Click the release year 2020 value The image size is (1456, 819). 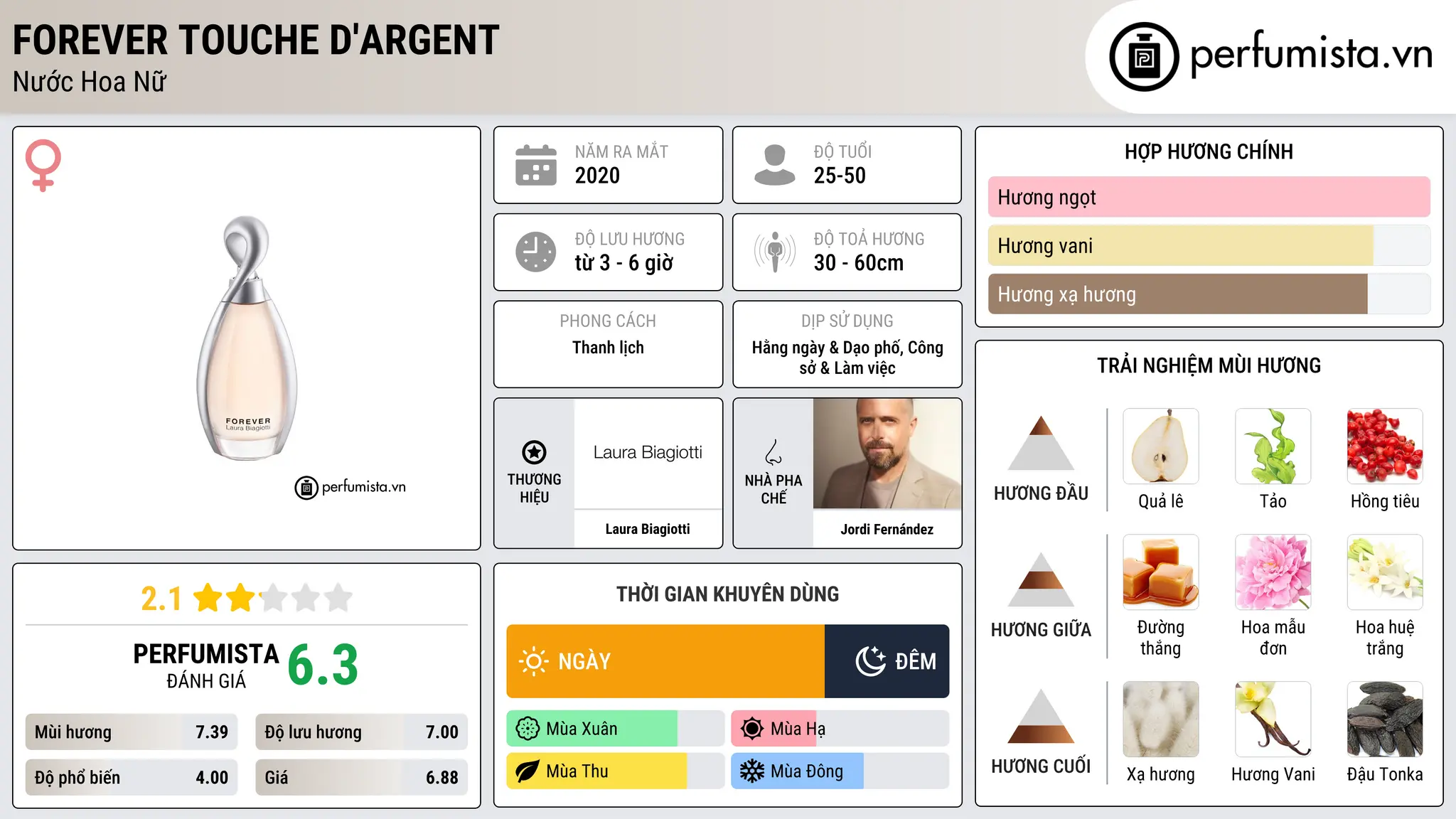click(x=597, y=176)
